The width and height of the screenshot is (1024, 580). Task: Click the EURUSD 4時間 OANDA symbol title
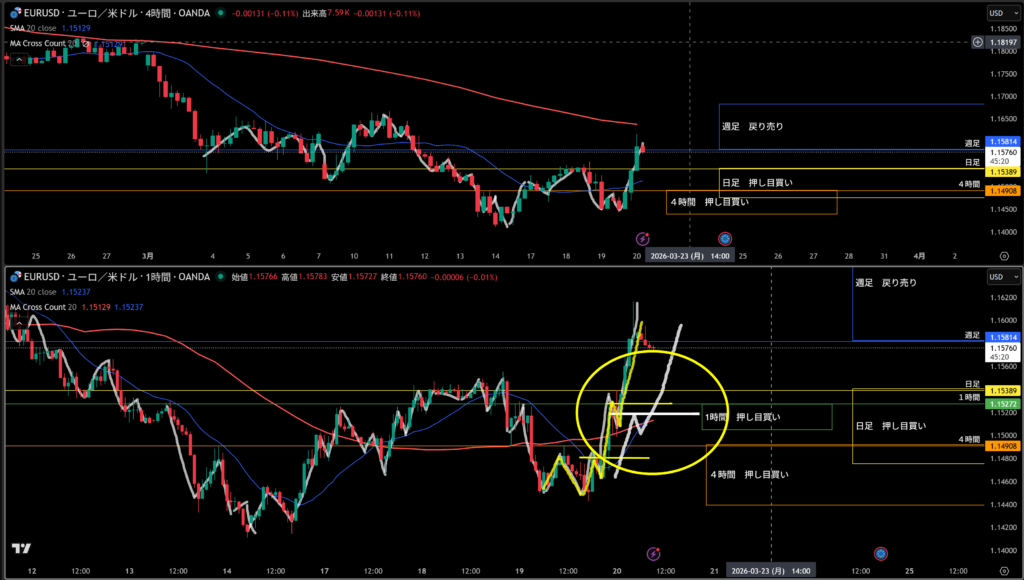pyautogui.click(x=115, y=14)
